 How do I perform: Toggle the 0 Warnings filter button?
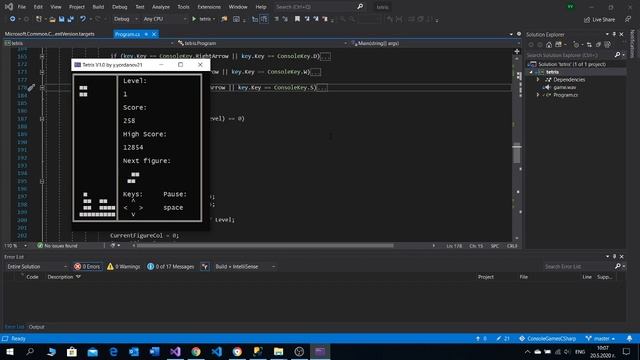[123, 267]
